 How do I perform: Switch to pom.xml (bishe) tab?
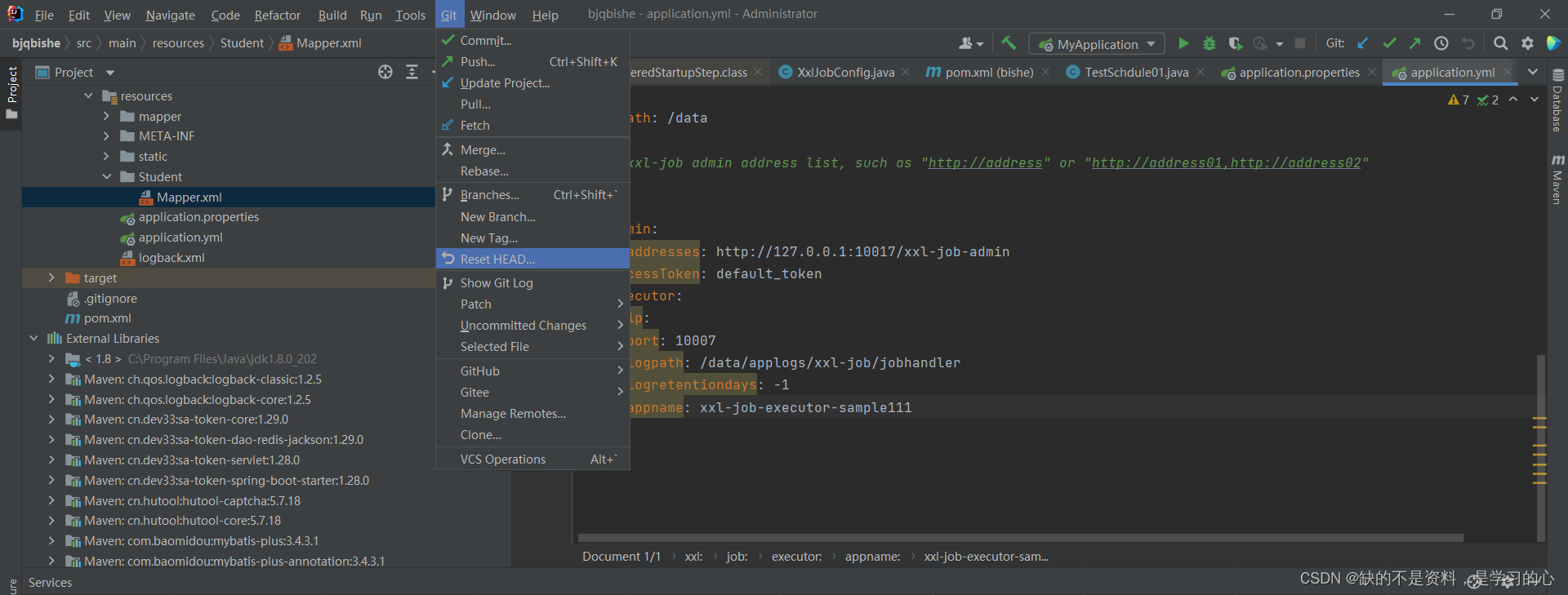988,72
